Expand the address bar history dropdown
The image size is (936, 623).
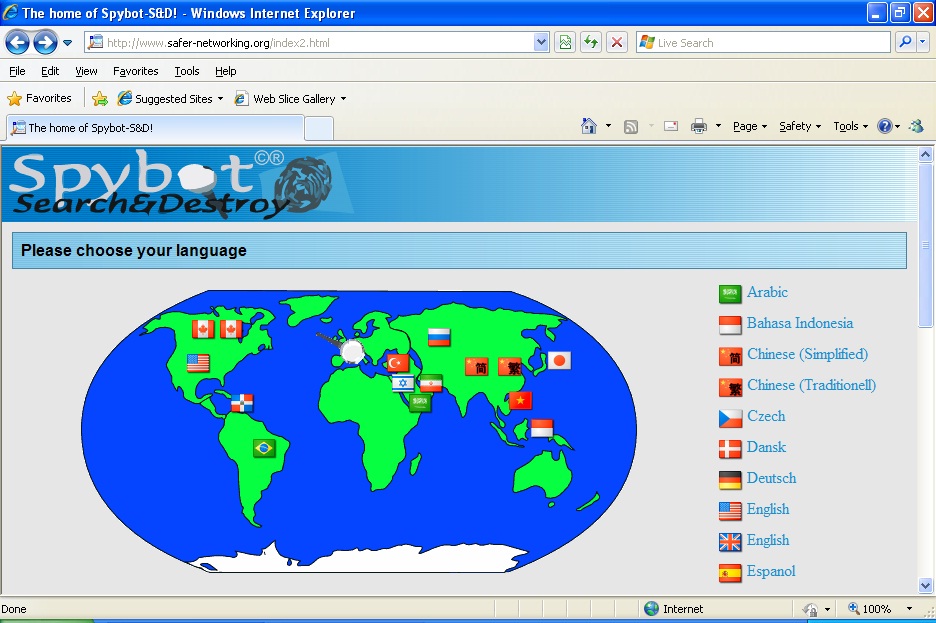[541, 42]
